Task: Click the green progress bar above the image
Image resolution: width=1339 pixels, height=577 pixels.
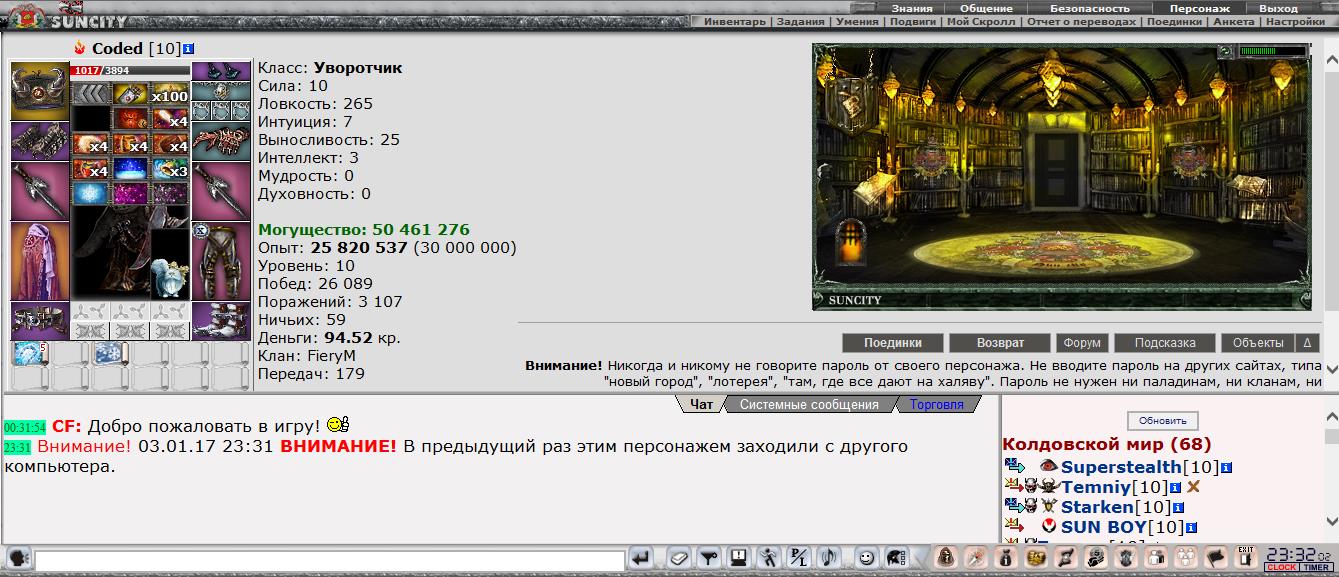Action: point(1272,51)
